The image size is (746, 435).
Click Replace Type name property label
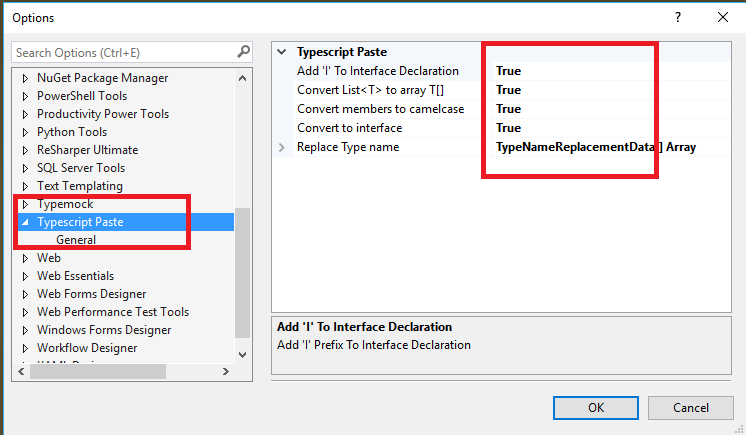(x=348, y=147)
